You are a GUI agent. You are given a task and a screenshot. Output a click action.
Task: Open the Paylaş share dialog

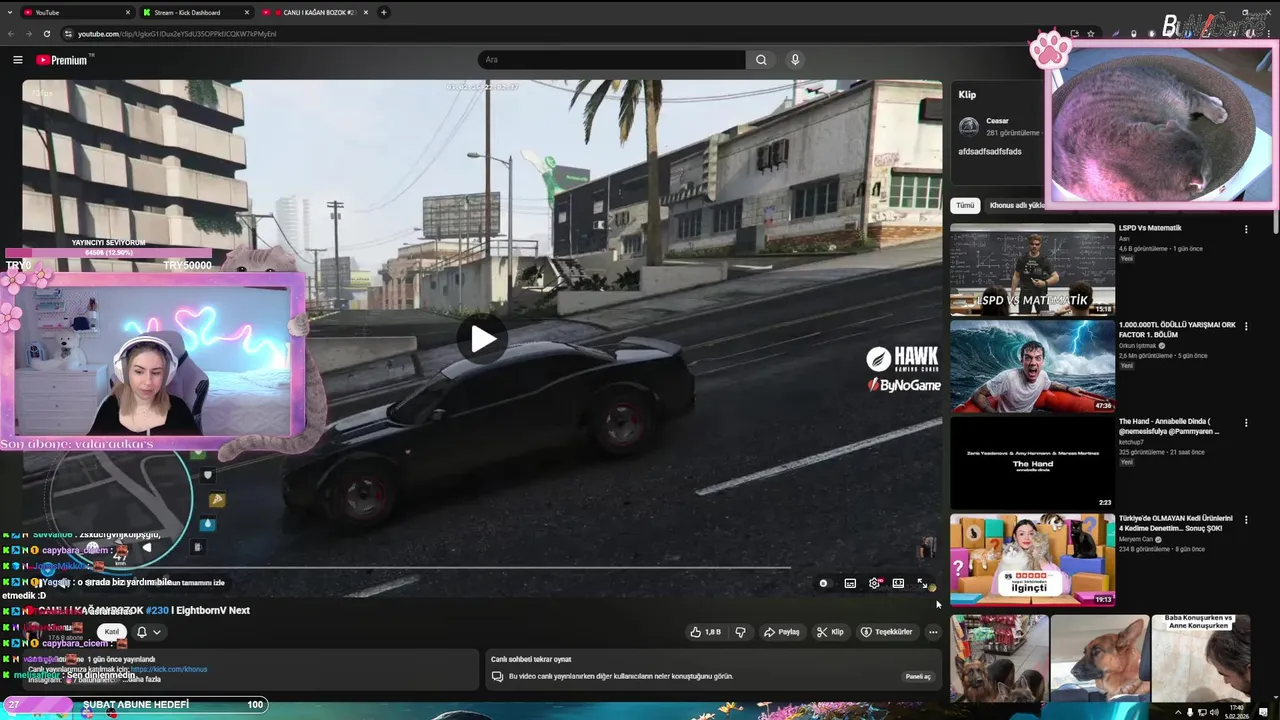tap(782, 632)
